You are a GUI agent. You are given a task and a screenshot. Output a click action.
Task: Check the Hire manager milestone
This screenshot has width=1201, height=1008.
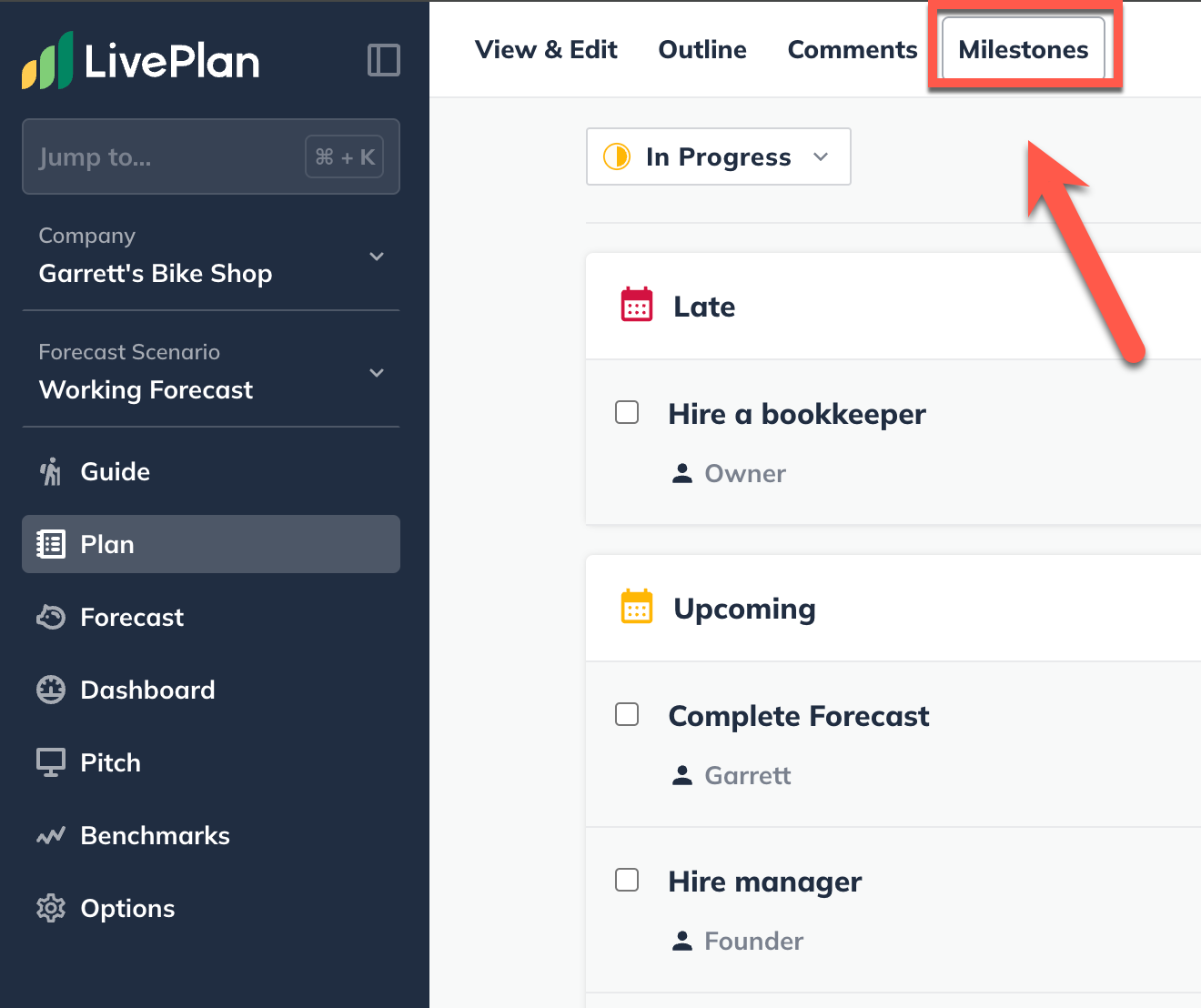tap(627, 880)
